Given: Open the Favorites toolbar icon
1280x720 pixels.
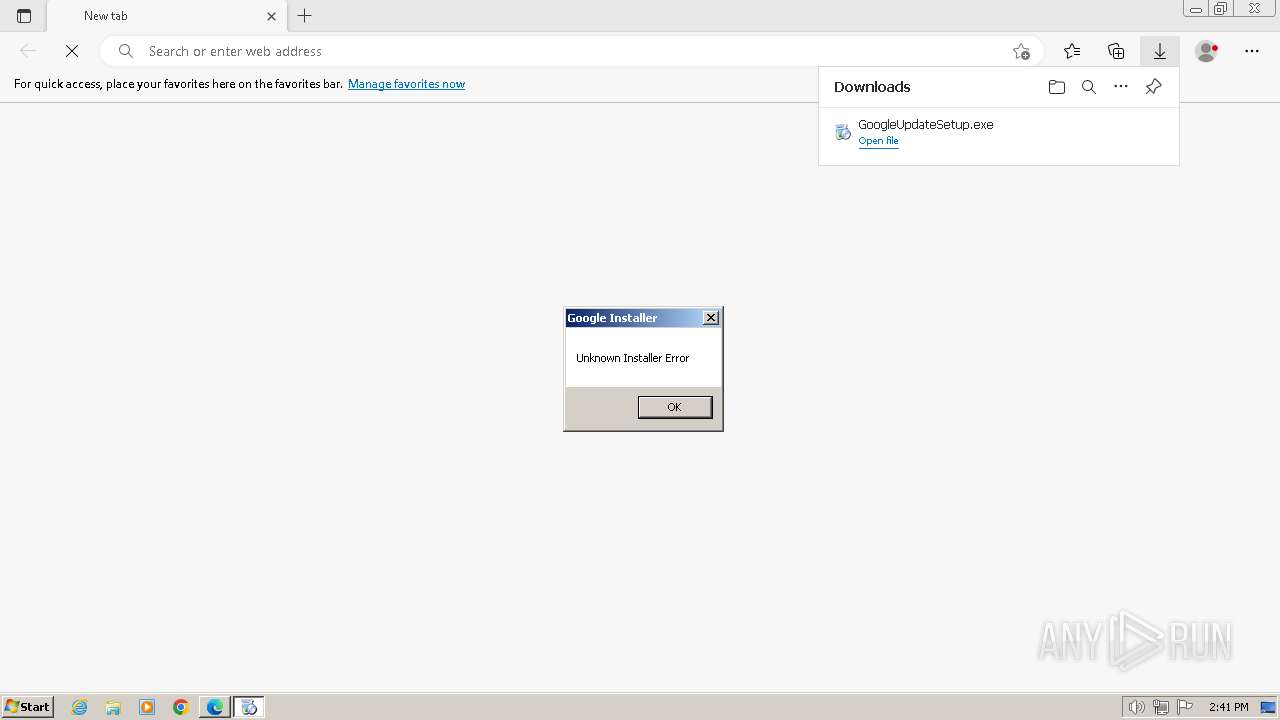Looking at the screenshot, I should click(1072, 51).
